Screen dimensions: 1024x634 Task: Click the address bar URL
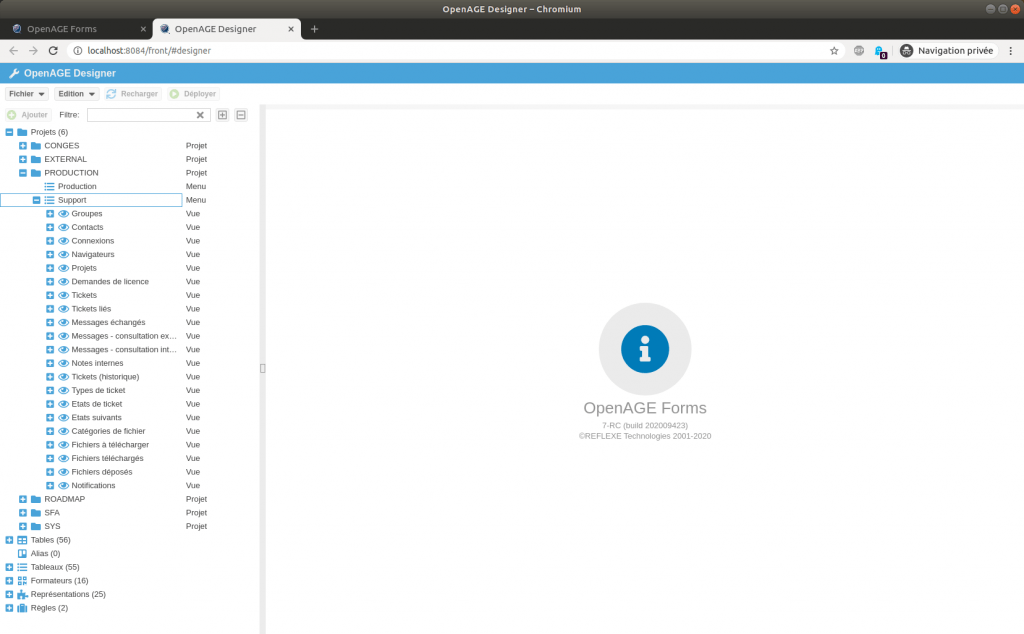point(149,51)
